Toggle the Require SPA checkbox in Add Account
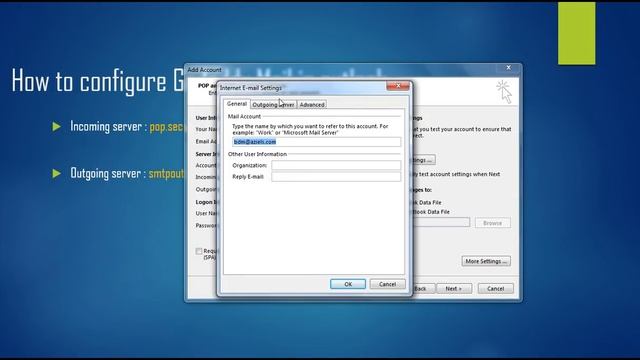The width and height of the screenshot is (640, 360). (x=199, y=251)
